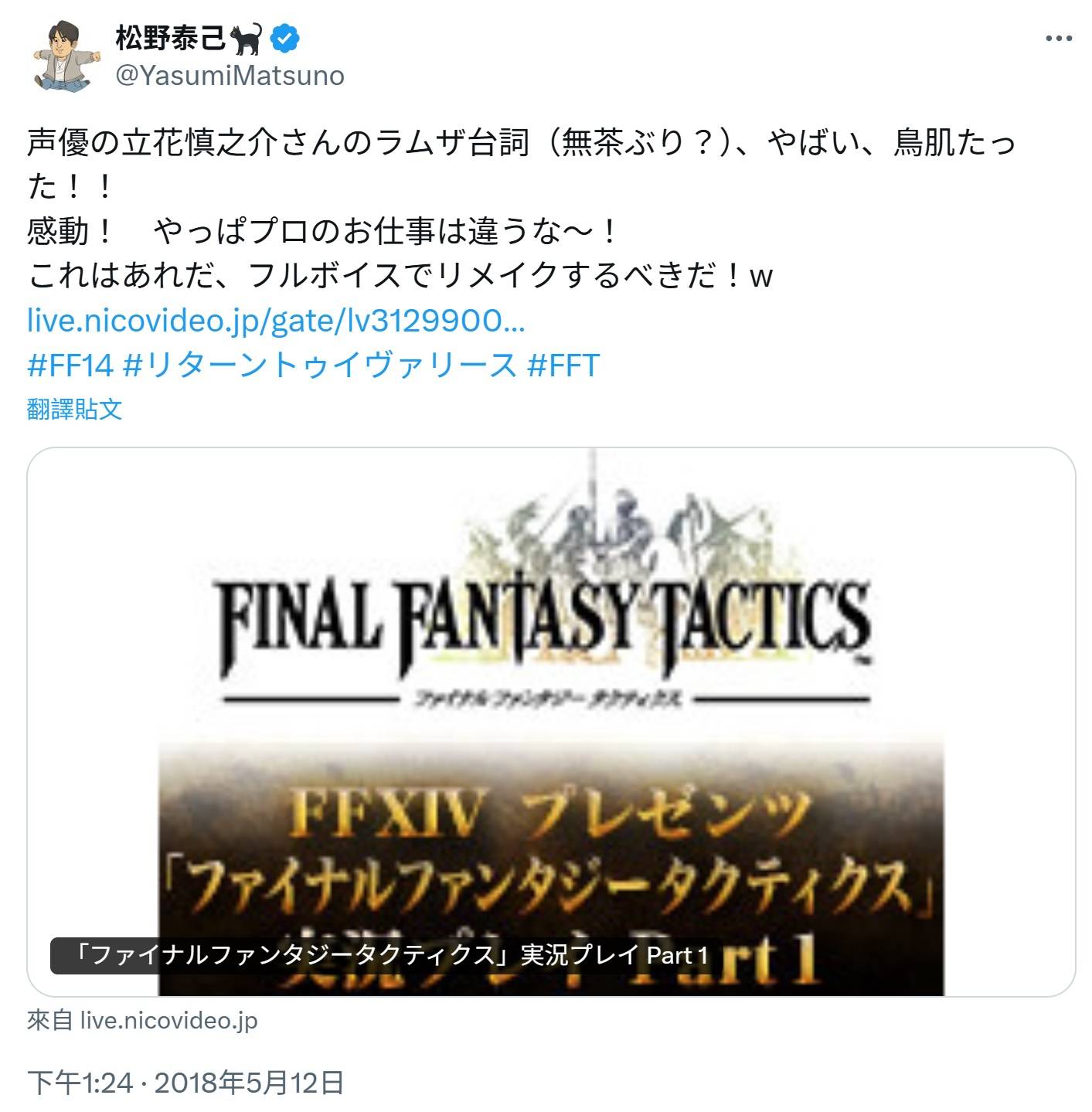Viewport: 1092px width, 1112px height.
Task: Select the #リターントゥイヴァリース hashtag
Action: [319, 365]
